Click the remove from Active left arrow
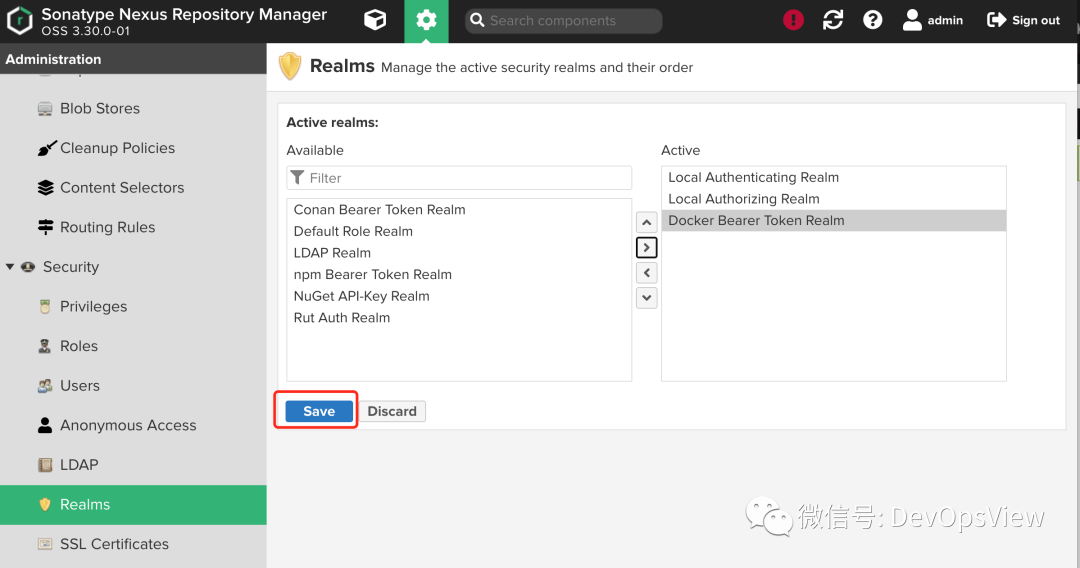The width and height of the screenshot is (1080, 568). pos(646,273)
